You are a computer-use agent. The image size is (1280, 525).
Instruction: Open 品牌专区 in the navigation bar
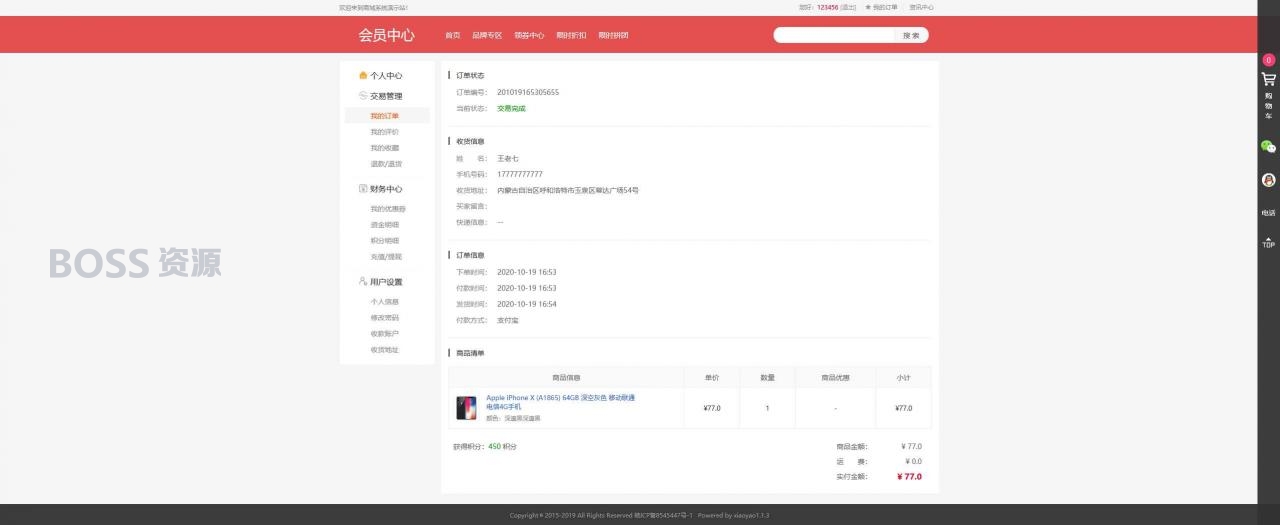487,35
